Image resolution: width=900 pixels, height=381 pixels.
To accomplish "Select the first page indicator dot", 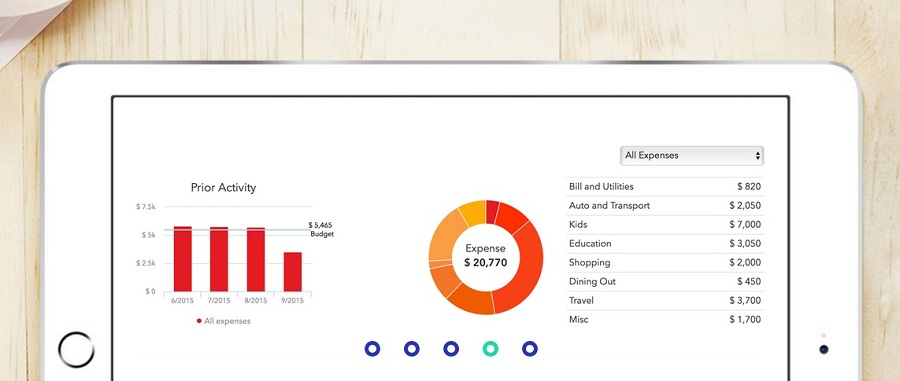I will (x=372, y=348).
